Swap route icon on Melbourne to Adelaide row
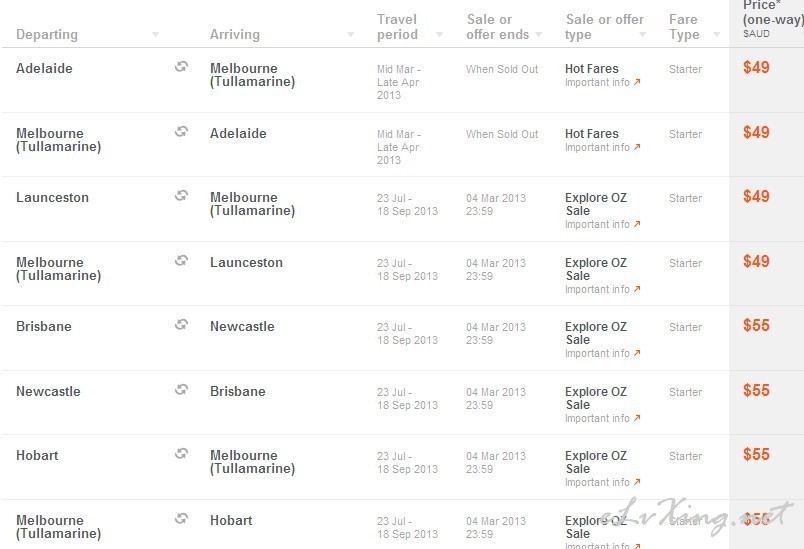Viewport: 804px width, 549px height. click(x=182, y=132)
